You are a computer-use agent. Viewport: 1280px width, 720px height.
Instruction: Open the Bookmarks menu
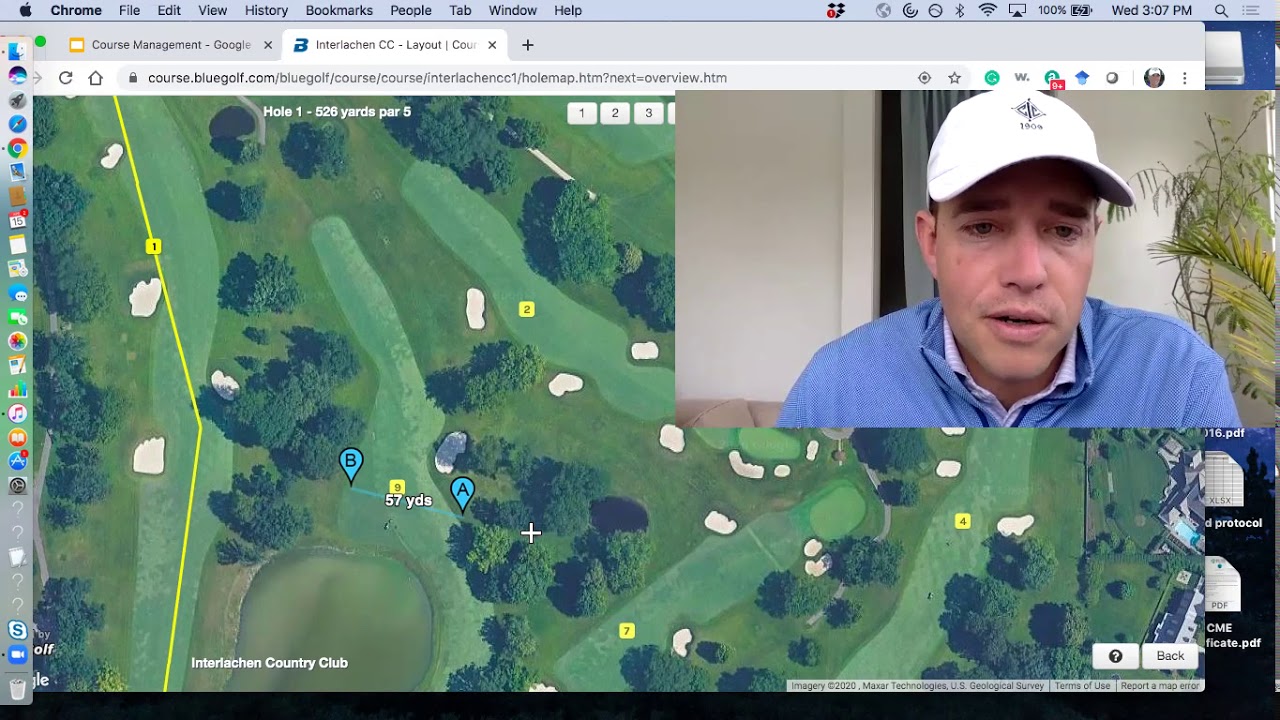[x=339, y=11]
